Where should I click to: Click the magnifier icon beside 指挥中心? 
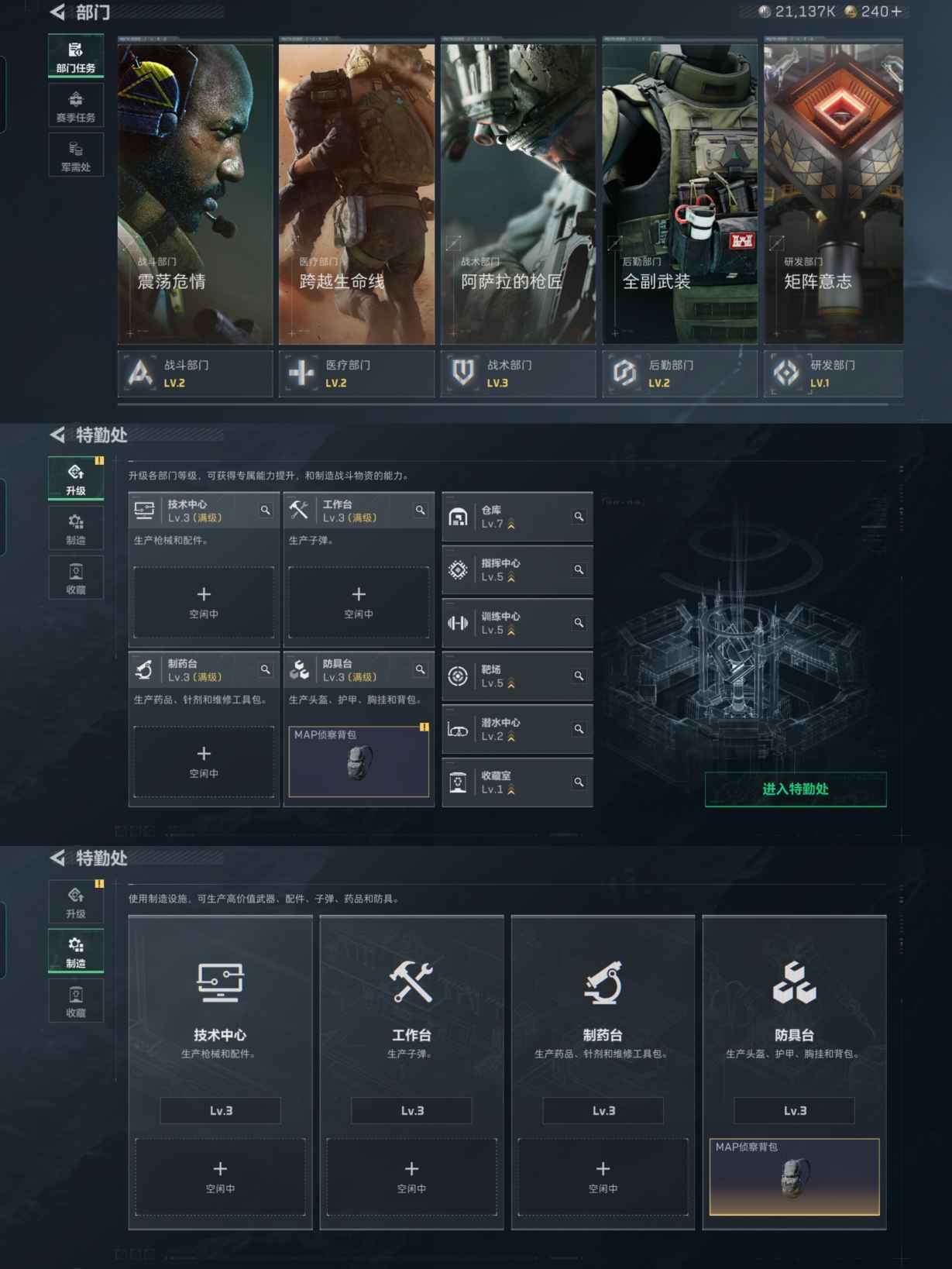click(579, 570)
